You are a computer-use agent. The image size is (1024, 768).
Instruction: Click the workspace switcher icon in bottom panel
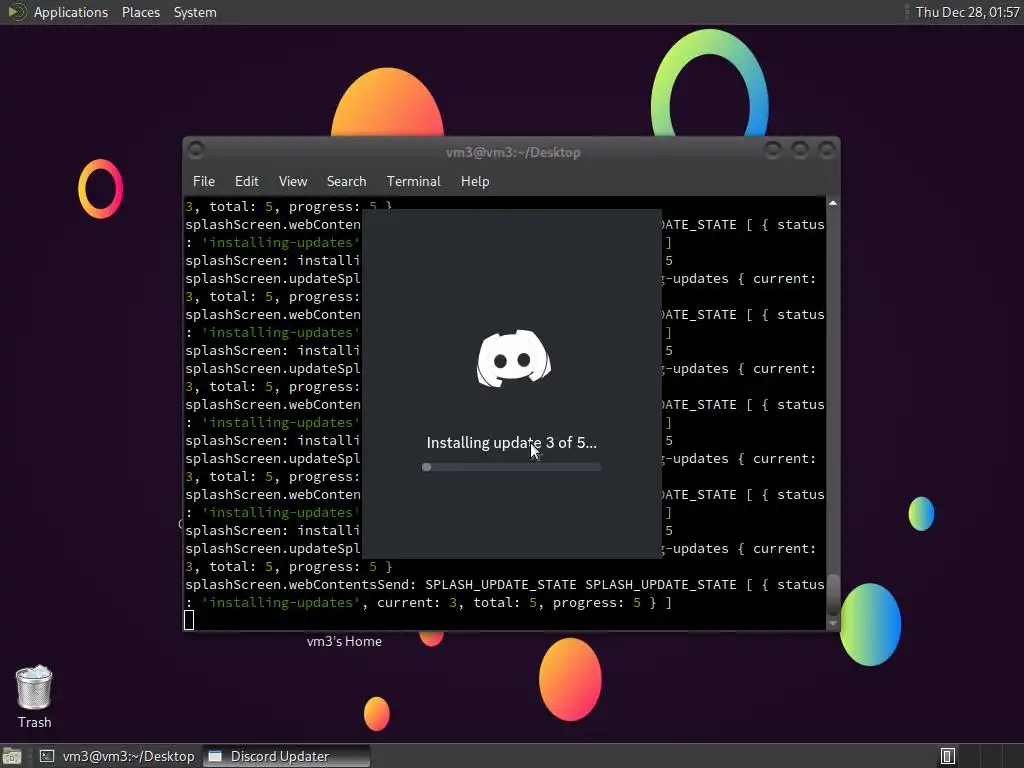pos(948,756)
